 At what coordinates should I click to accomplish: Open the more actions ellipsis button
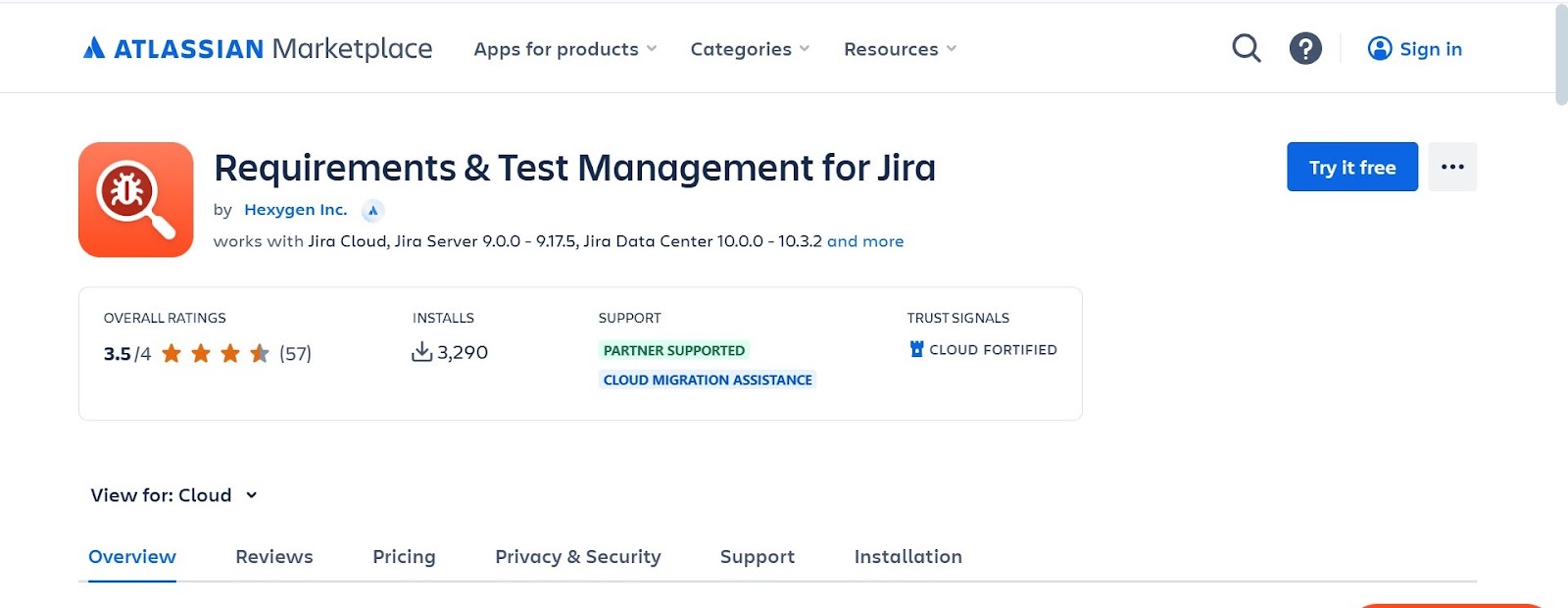[1452, 167]
